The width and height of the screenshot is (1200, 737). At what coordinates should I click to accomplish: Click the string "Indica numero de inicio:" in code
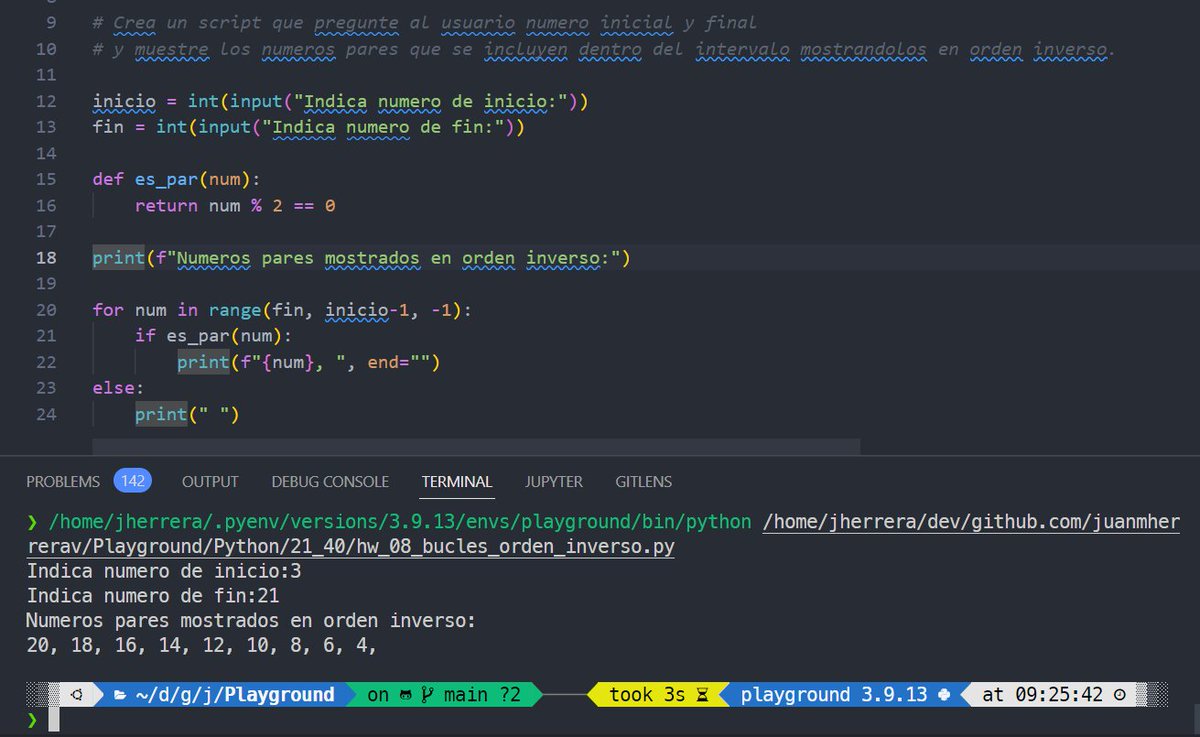pyautogui.click(x=431, y=101)
